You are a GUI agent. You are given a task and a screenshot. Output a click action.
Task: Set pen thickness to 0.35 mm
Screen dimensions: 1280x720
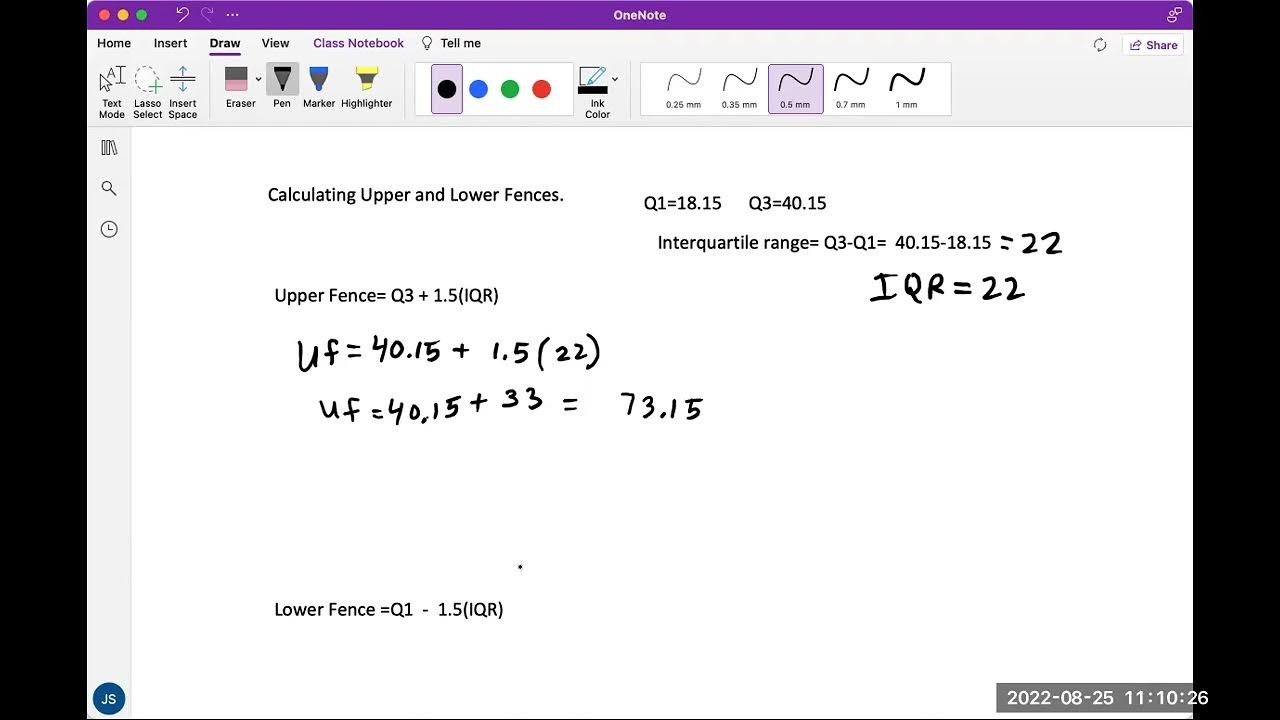740,89
